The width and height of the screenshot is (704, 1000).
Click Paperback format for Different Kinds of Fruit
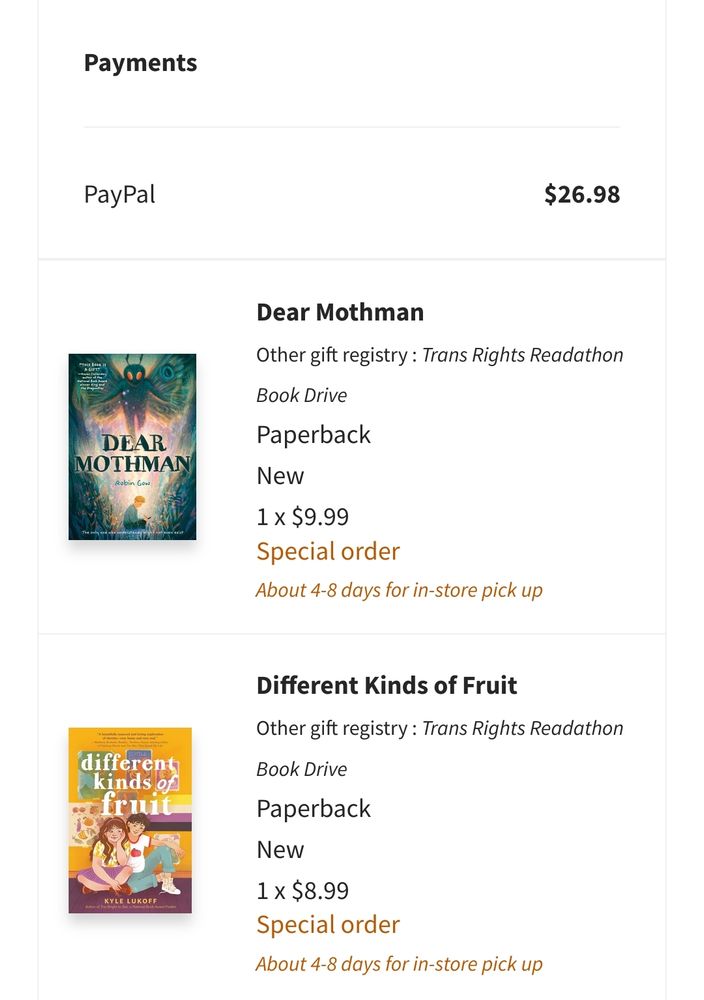[x=313, y=809]
